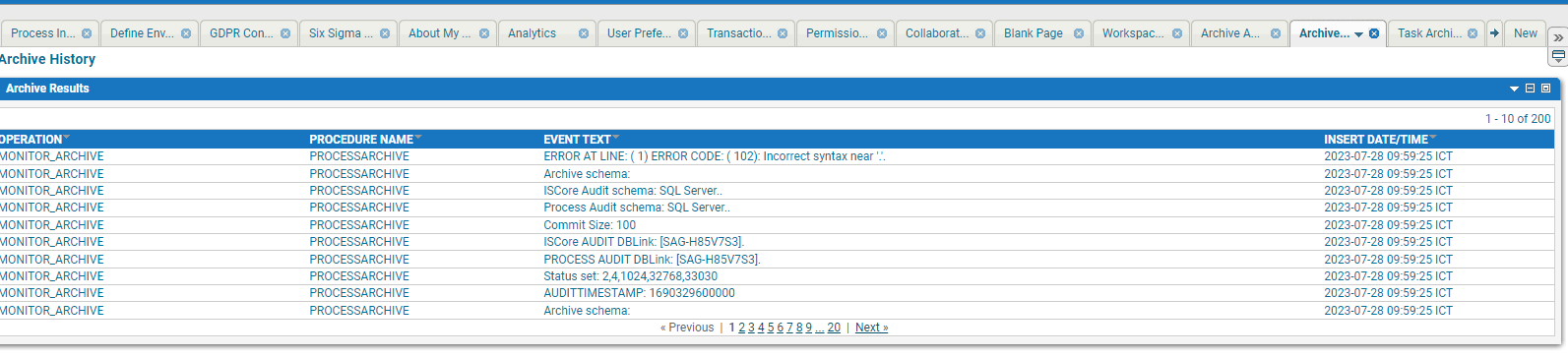Click the pagination ellipsis link
The height and width of the screenshot is (358, 1568).
pyautogui.click(x=819, y=328)
